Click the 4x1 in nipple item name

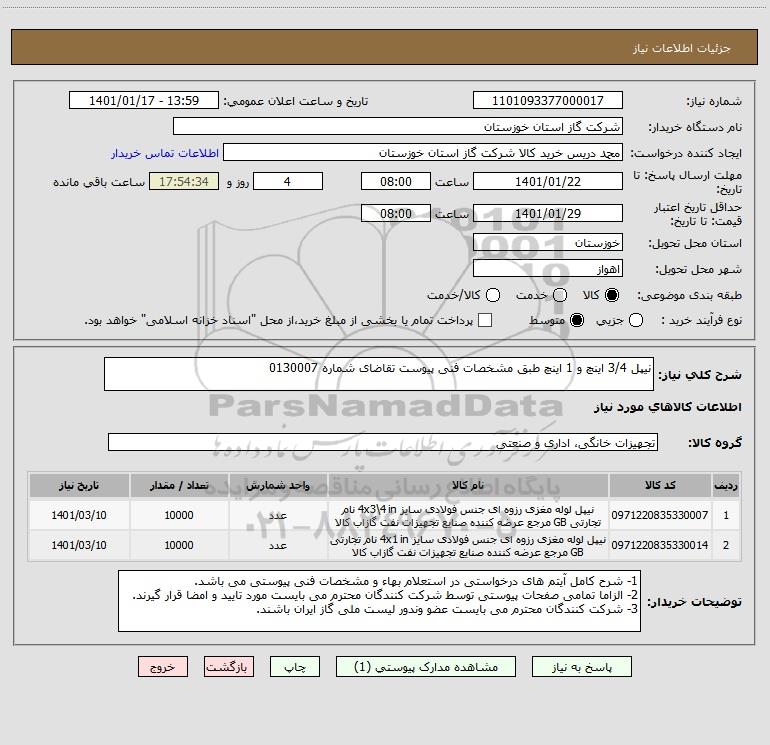468,546
